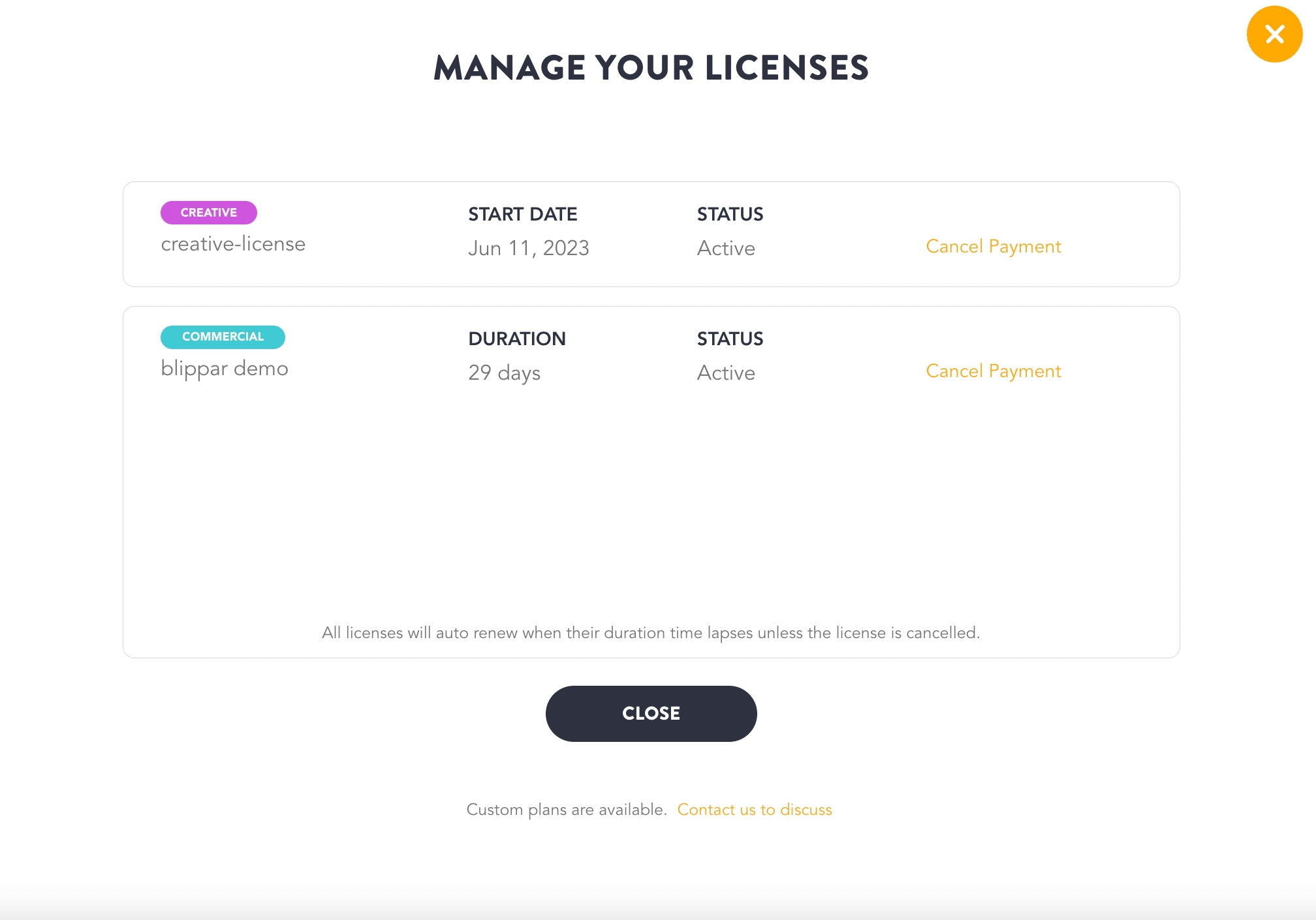This screenshot has height=920, width=1316.
Task: Click the STATUS heading in the commercial row
Action: [x=730, y=339]
